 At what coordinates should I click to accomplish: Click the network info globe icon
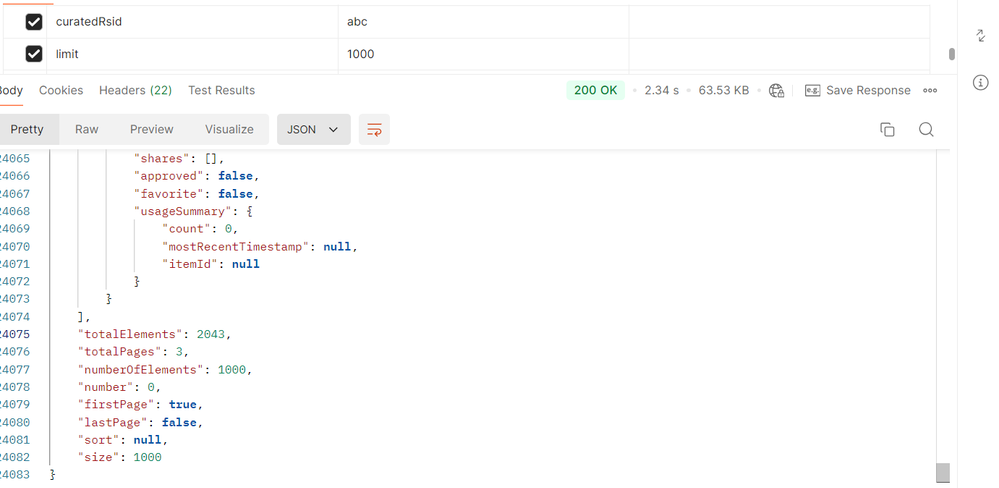coord(777,90)
